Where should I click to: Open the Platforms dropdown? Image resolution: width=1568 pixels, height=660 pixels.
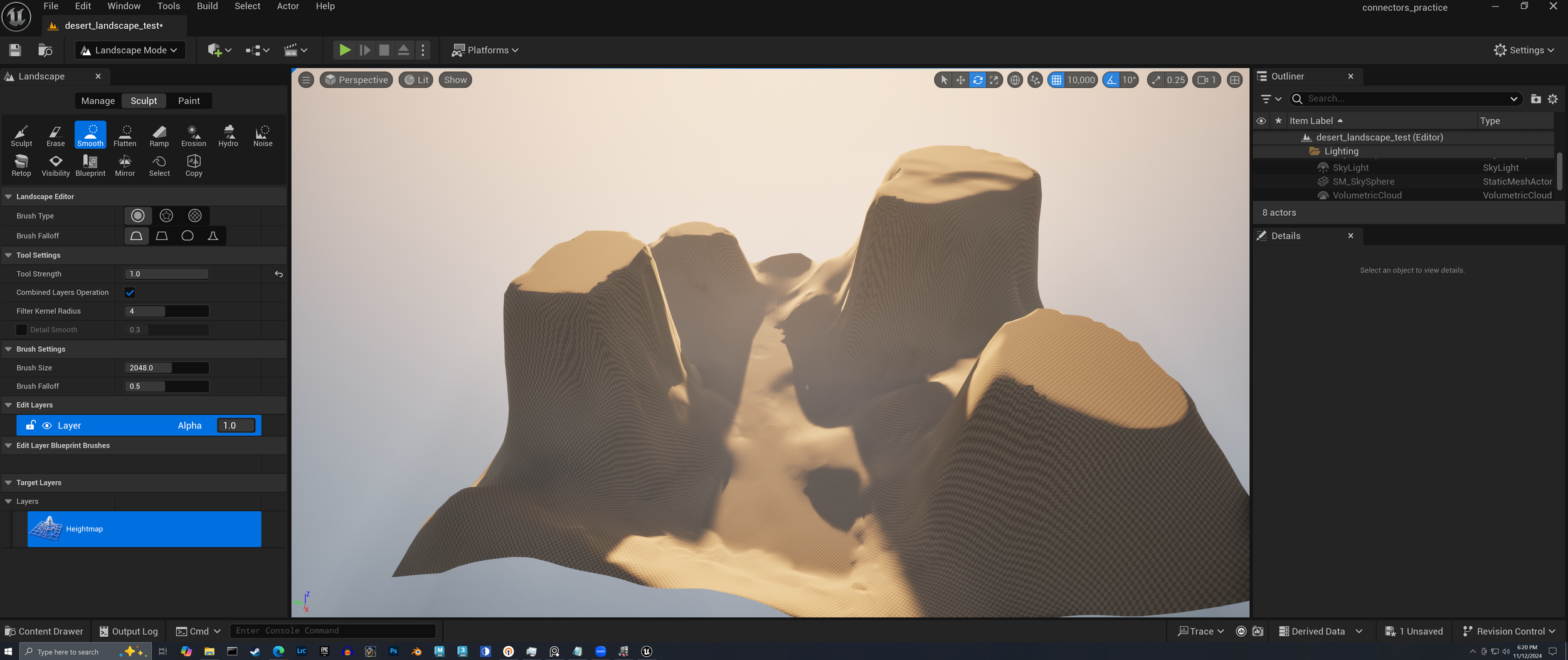485,50
